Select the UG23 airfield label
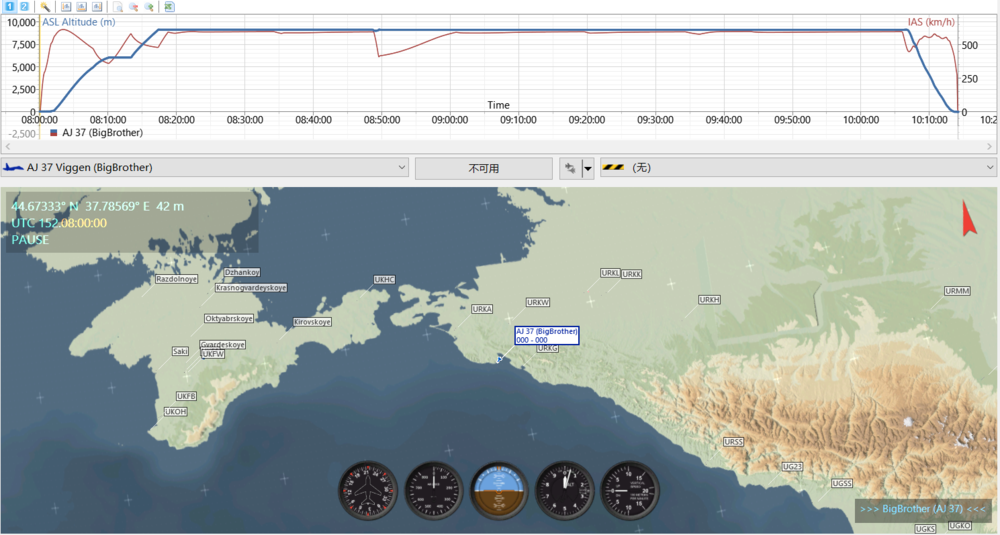Screen dimensions: 1000x535 (x=791, y=467)
